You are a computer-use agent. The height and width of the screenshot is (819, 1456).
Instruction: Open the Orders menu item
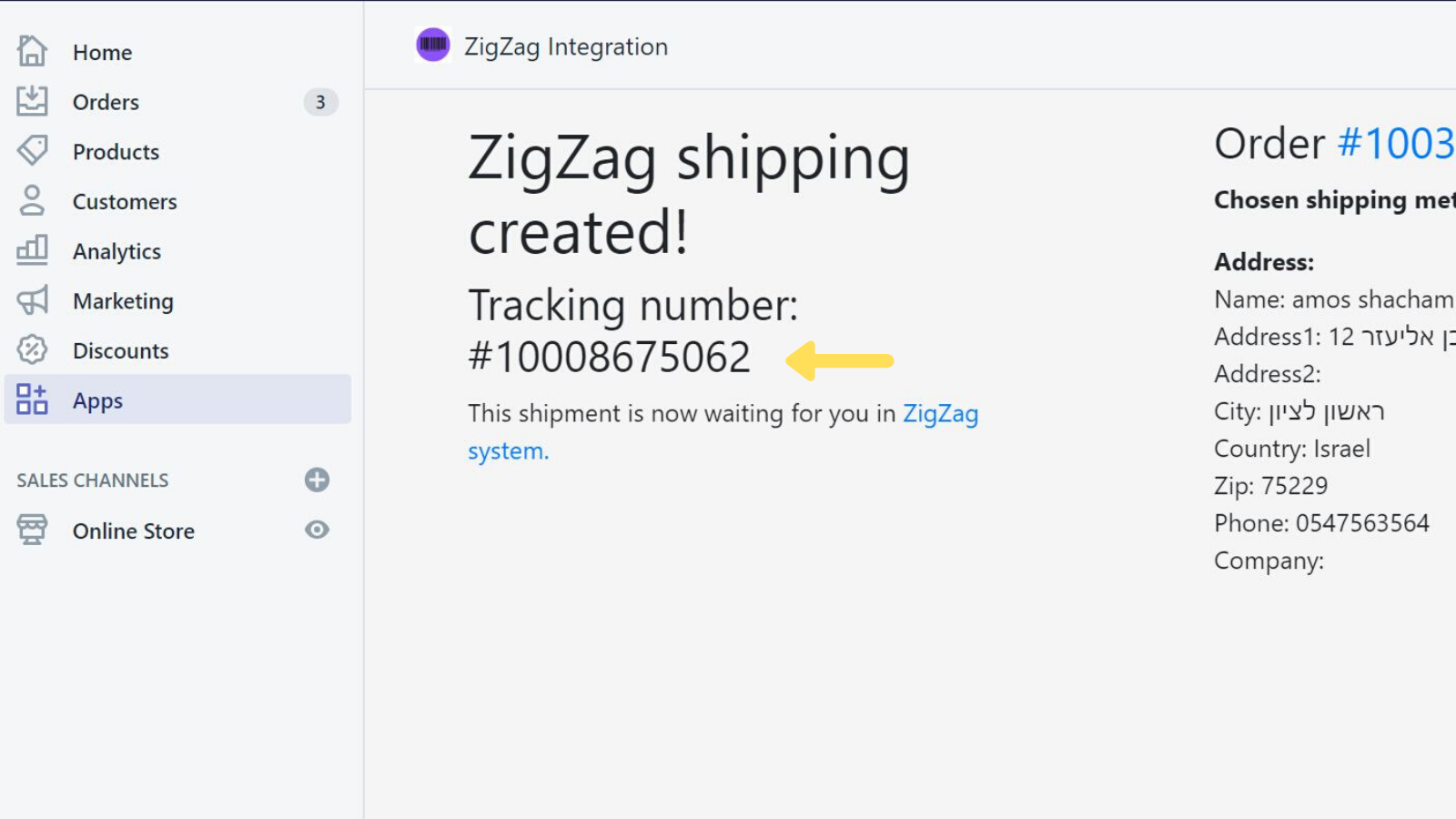pos(106,102)
